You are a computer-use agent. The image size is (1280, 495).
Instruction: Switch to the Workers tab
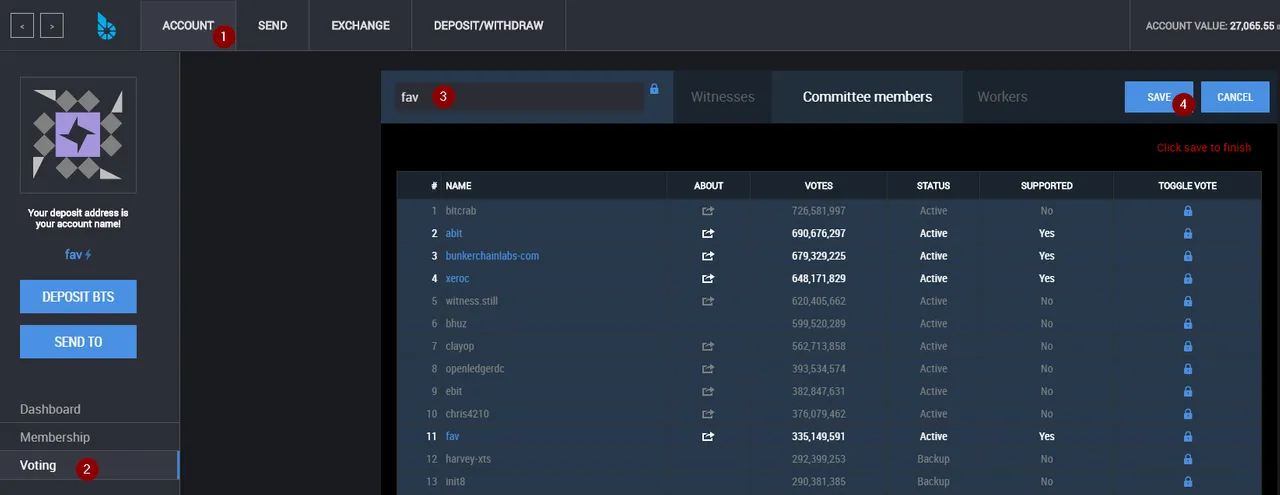1002,97
